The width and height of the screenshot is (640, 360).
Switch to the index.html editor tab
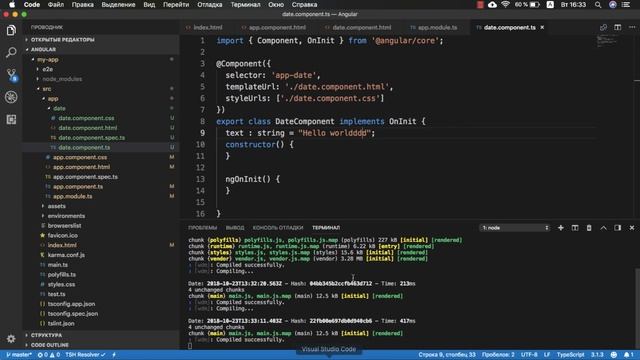(204, 27)
